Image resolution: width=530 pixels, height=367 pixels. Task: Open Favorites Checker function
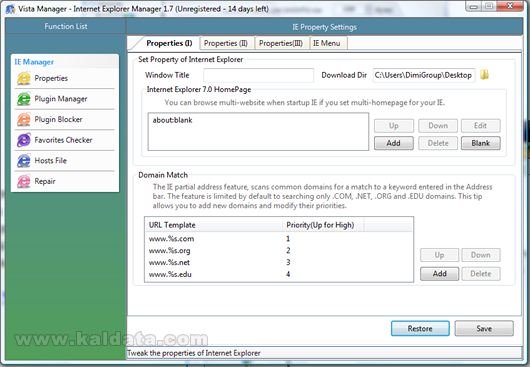pos(65,140)
